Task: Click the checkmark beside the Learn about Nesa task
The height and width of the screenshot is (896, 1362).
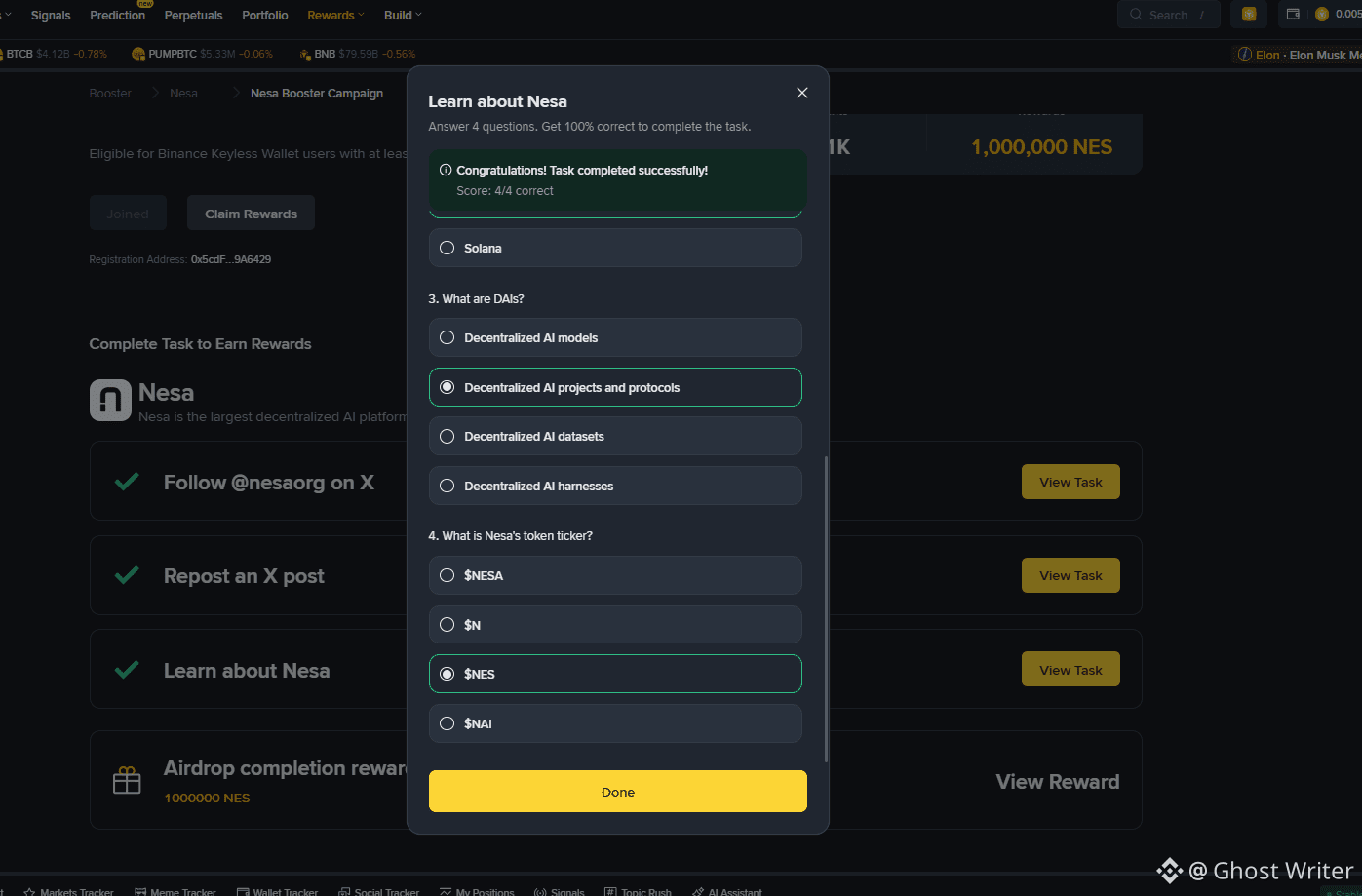Action: [x=127, y=670]
